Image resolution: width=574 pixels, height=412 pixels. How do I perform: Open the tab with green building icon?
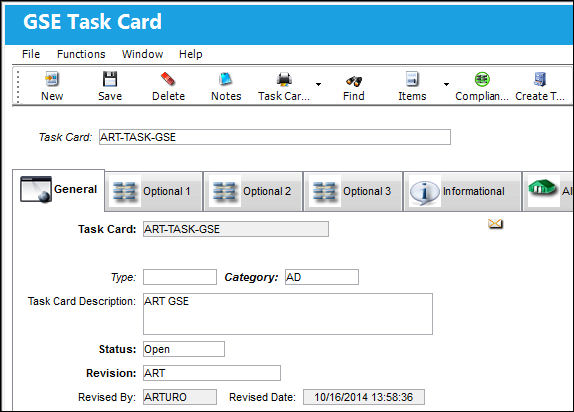coord(548,191)
